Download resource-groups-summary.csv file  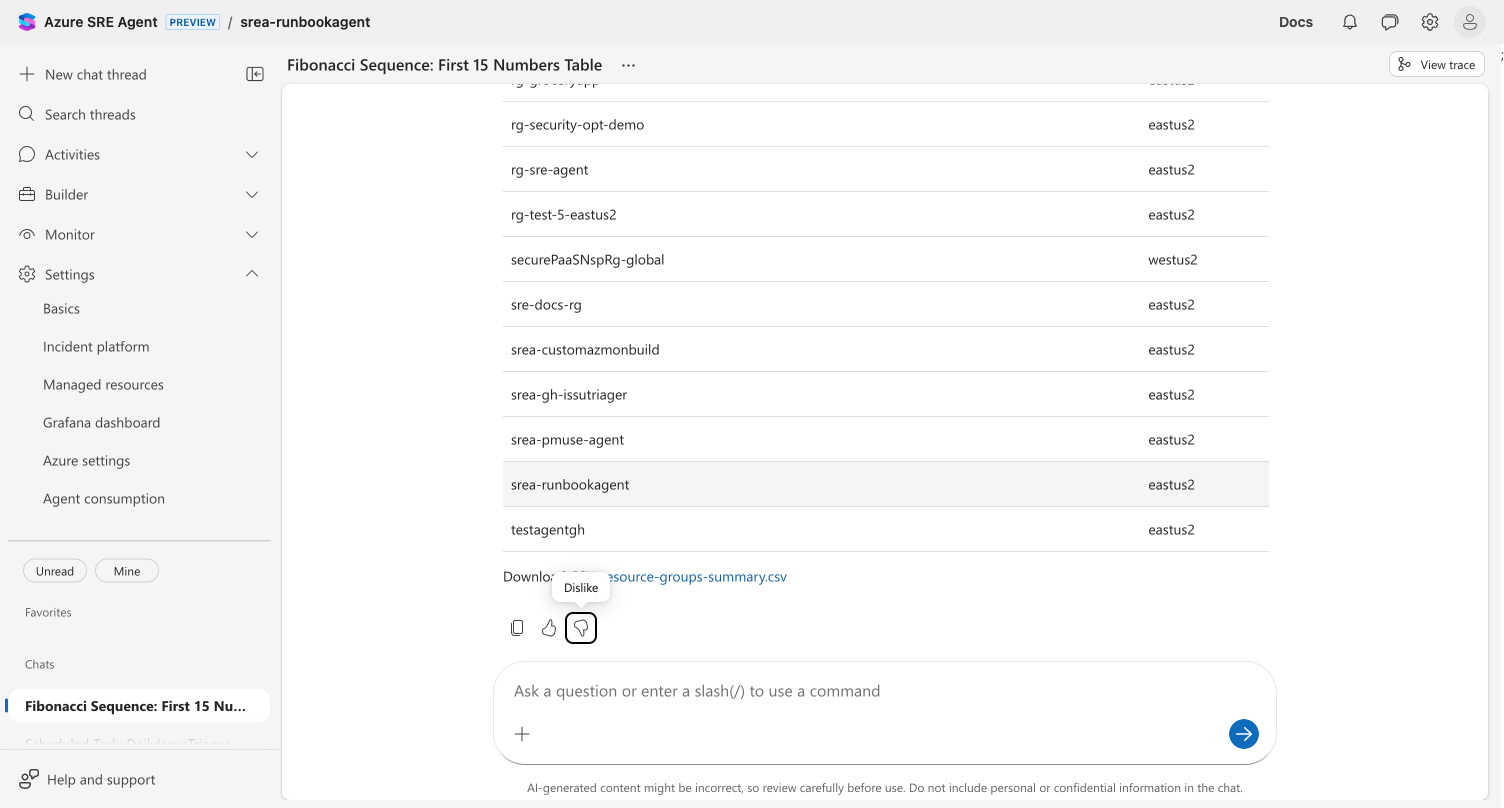pyautogui.click(x=697, y=577)
